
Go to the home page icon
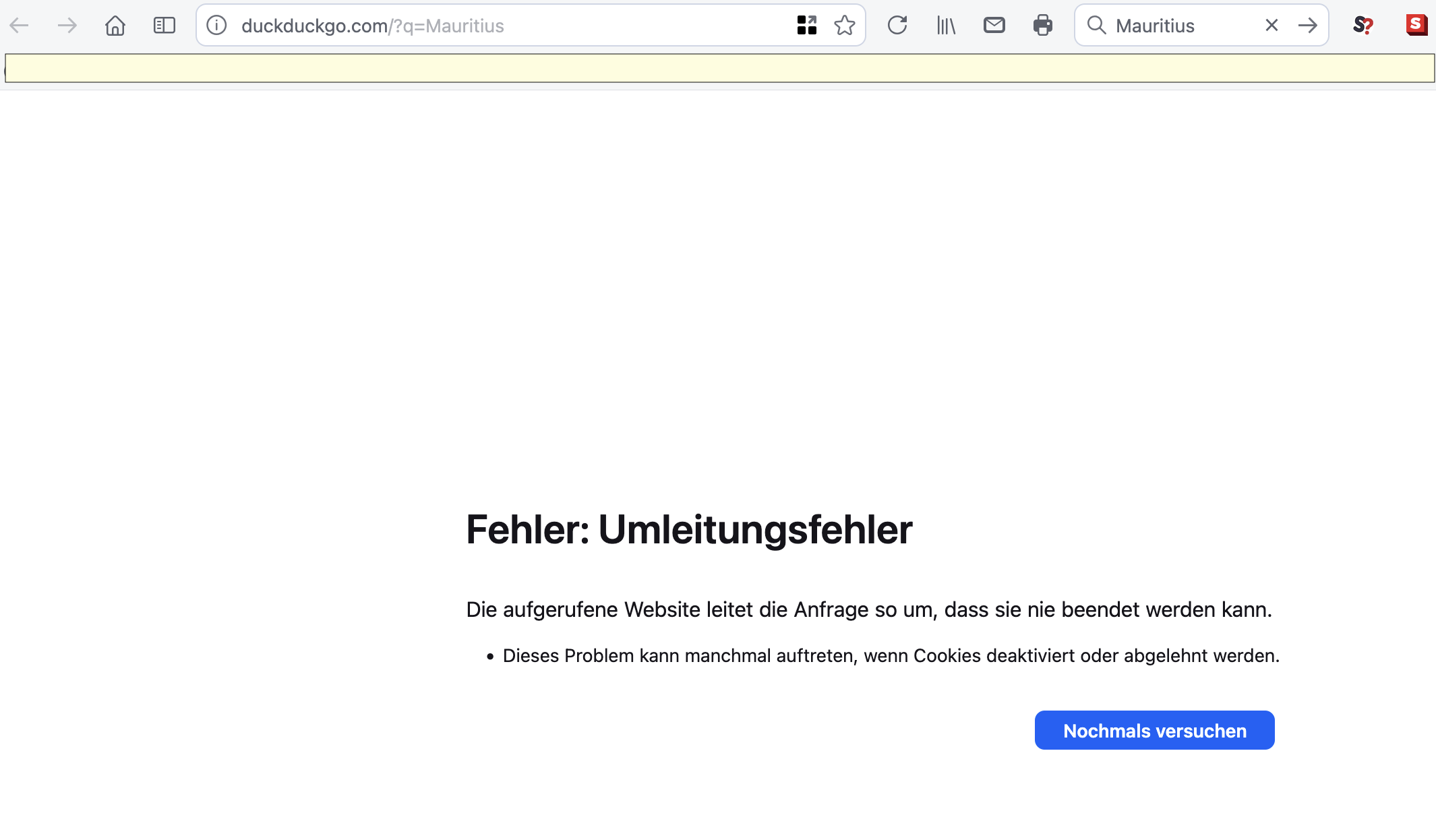coord(115,26)
